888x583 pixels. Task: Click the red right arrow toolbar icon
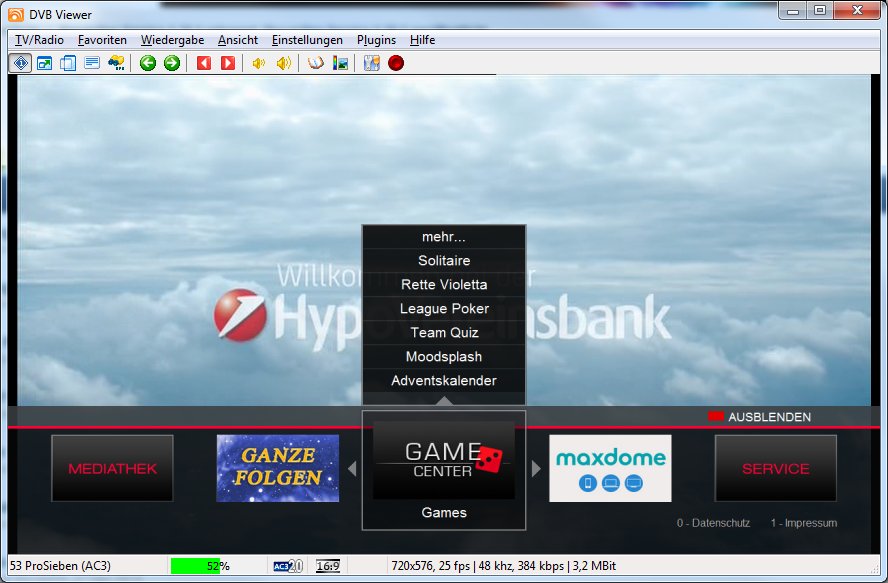(x=228, y=63)
